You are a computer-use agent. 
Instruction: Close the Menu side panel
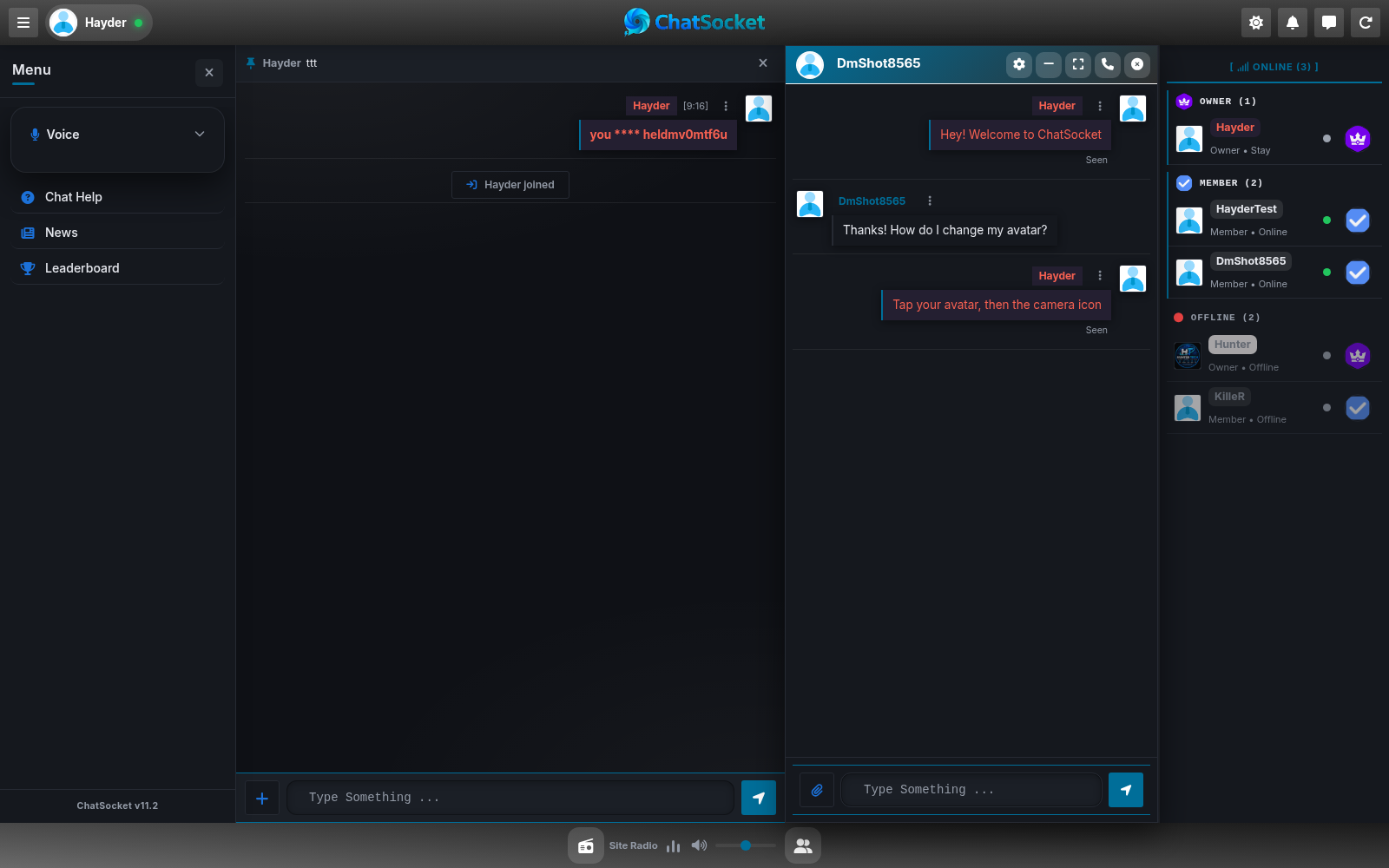click(x=209, y=73)
